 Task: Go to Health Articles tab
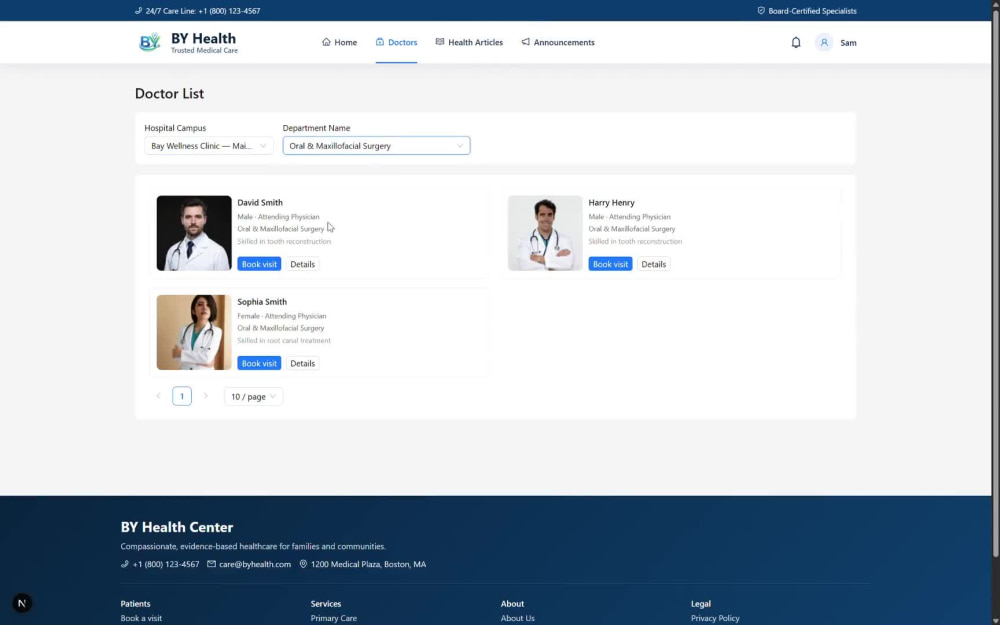[469, 42]
